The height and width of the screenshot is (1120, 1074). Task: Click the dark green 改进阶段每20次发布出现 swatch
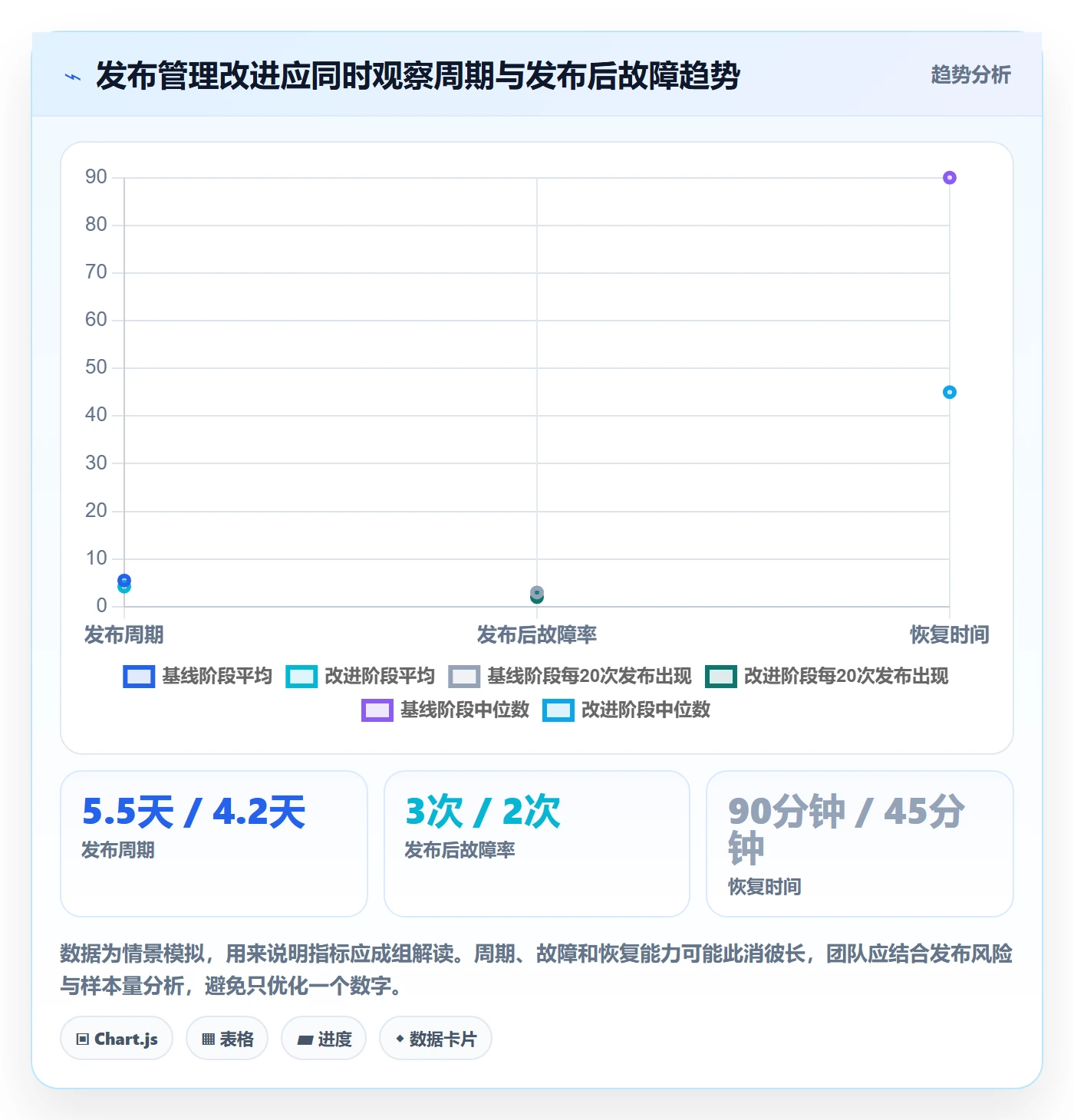pyautogui.click(x=721, y=677)
